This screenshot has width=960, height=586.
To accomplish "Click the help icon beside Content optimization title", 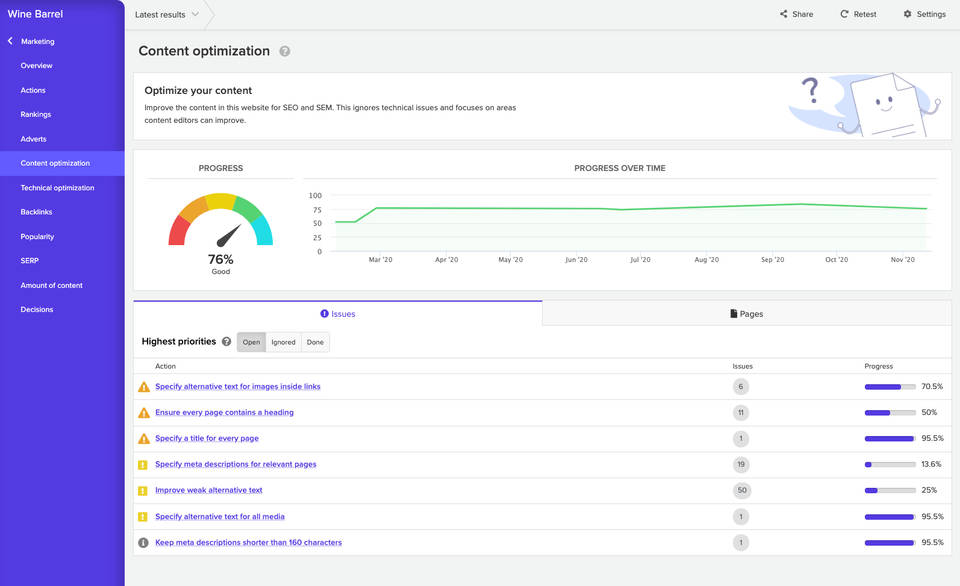I will coord(285,51).
